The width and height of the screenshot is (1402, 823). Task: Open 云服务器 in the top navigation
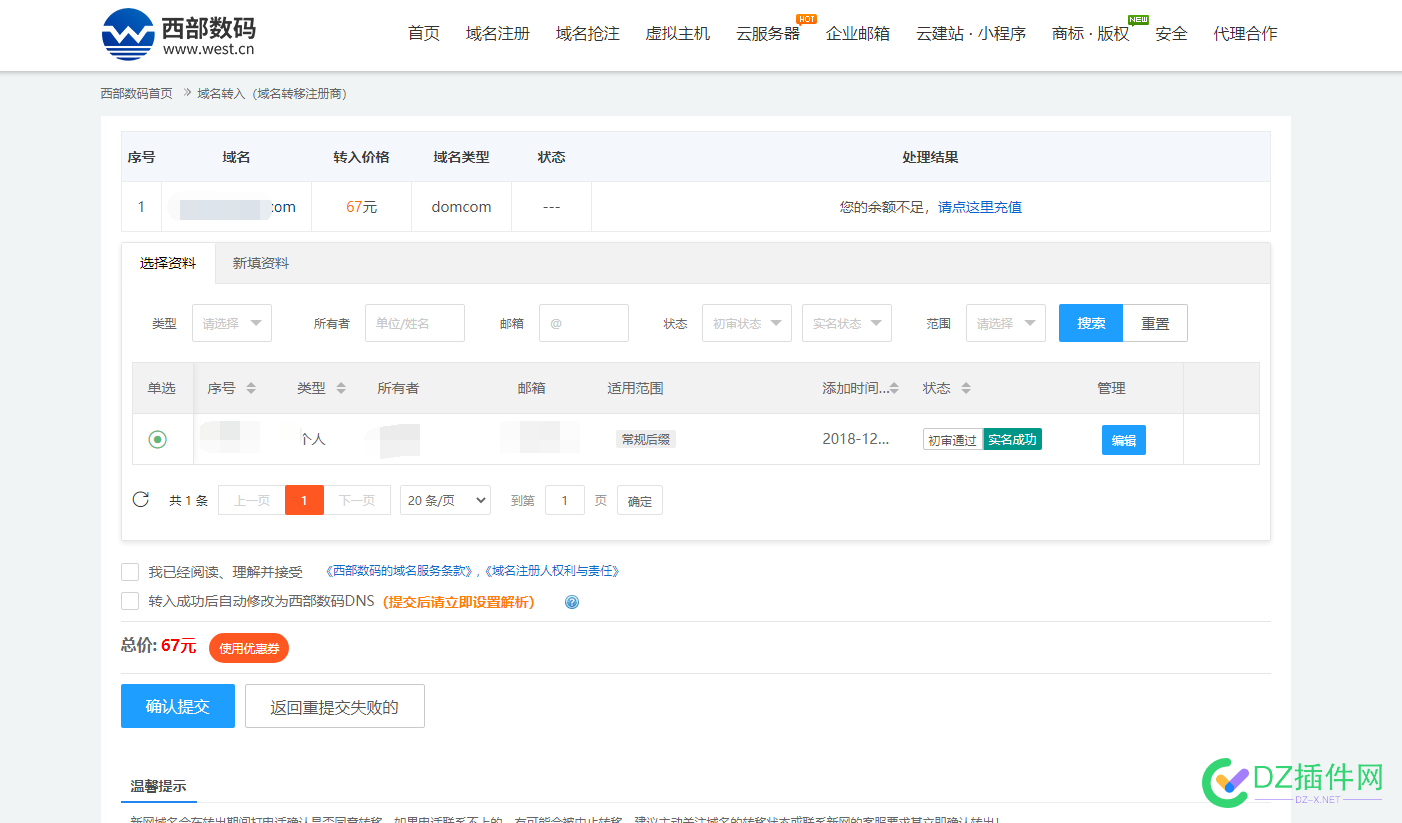pos(768,34)
